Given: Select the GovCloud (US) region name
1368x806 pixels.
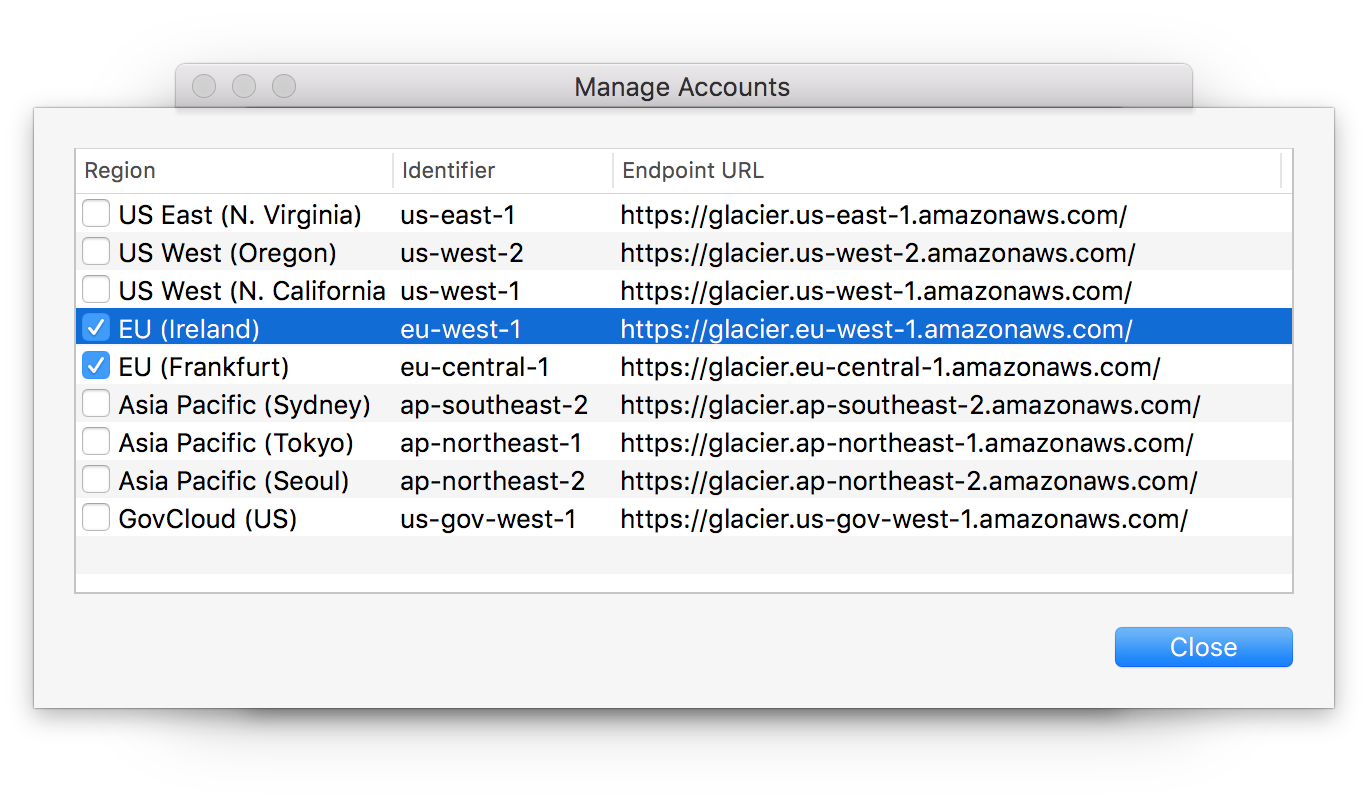Looking at the screenshot, I should tap(208, 519).
